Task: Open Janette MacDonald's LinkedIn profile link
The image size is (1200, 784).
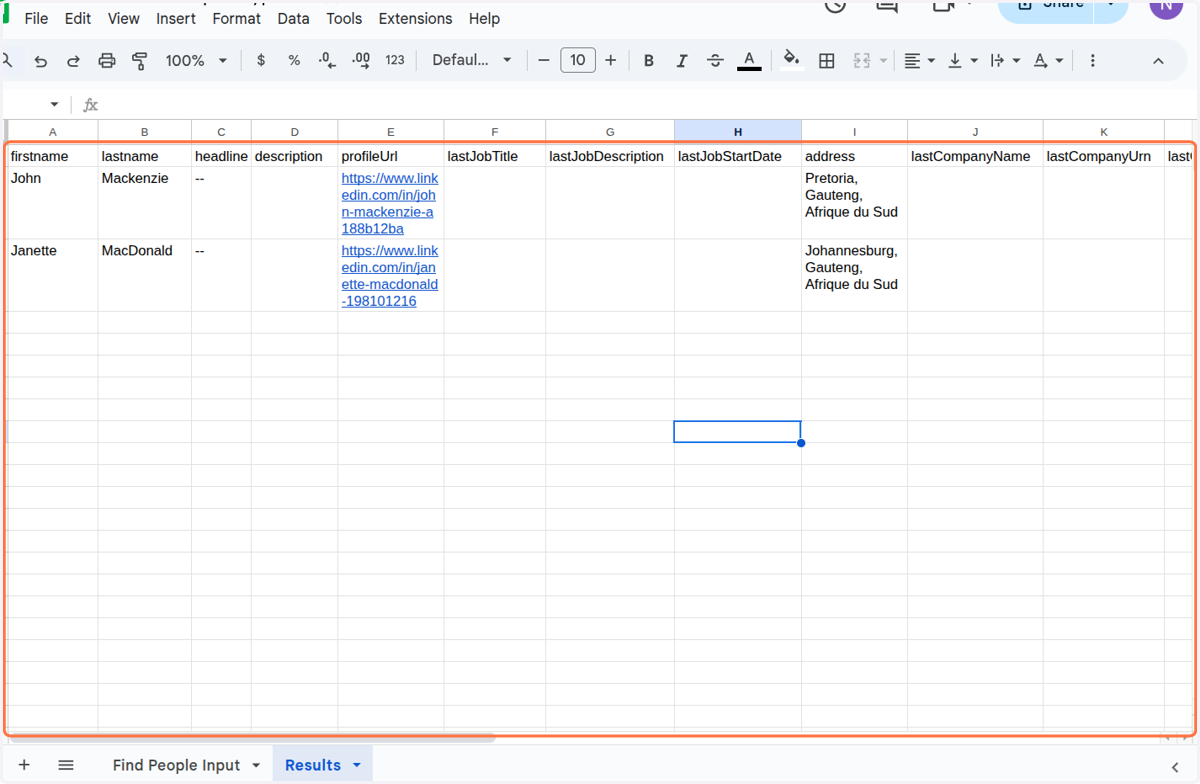Action: click(390, 275)
